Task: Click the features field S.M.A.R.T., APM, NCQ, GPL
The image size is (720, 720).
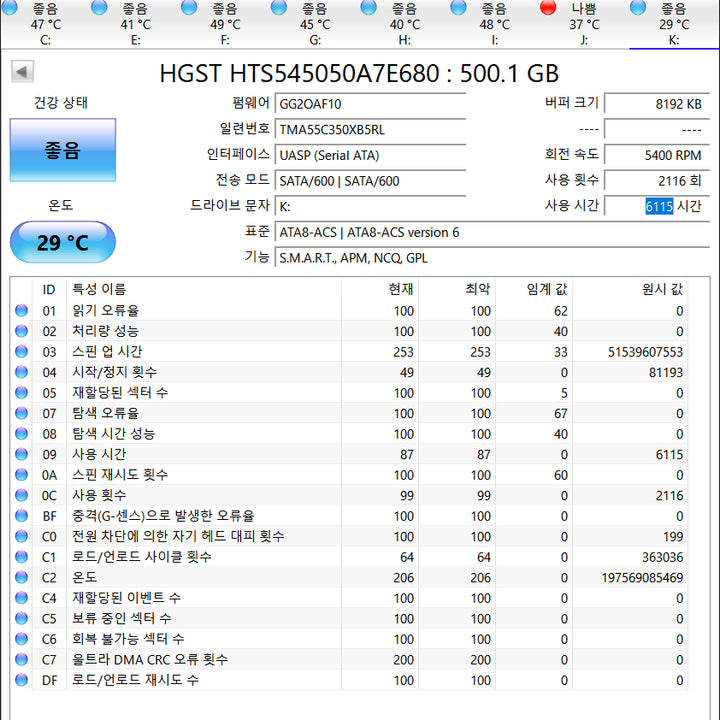Action: (492, 258)
